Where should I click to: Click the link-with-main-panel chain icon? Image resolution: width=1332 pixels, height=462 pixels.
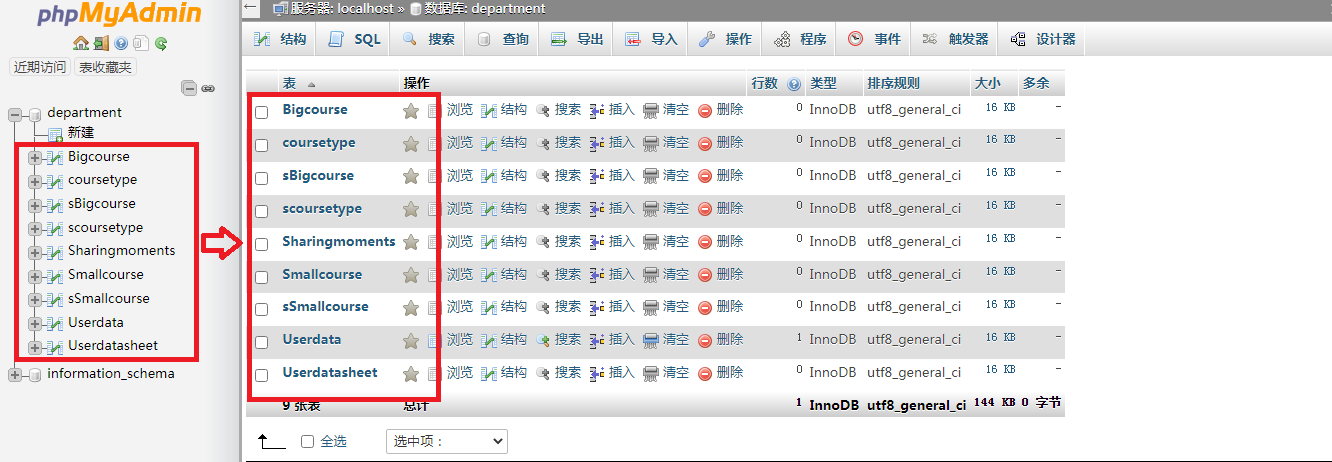[208, 88]
